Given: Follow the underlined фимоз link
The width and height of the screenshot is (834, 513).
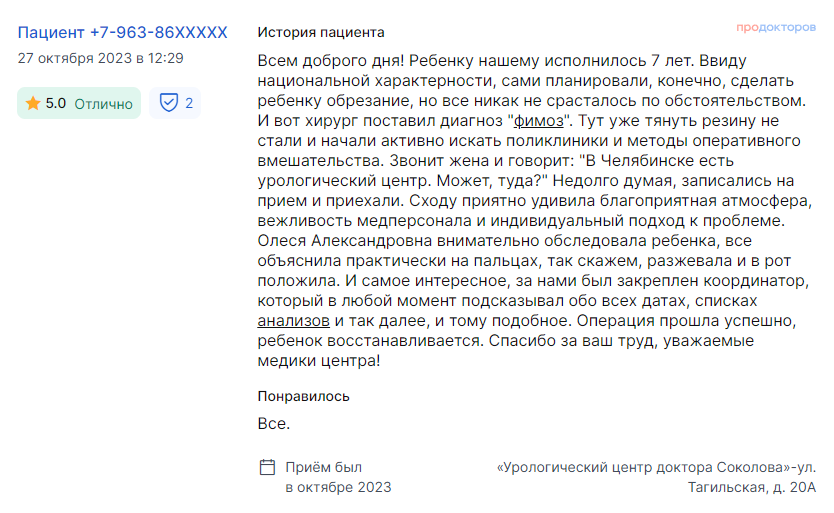Looking at the screenshot, I should click(x=538, y=121).
